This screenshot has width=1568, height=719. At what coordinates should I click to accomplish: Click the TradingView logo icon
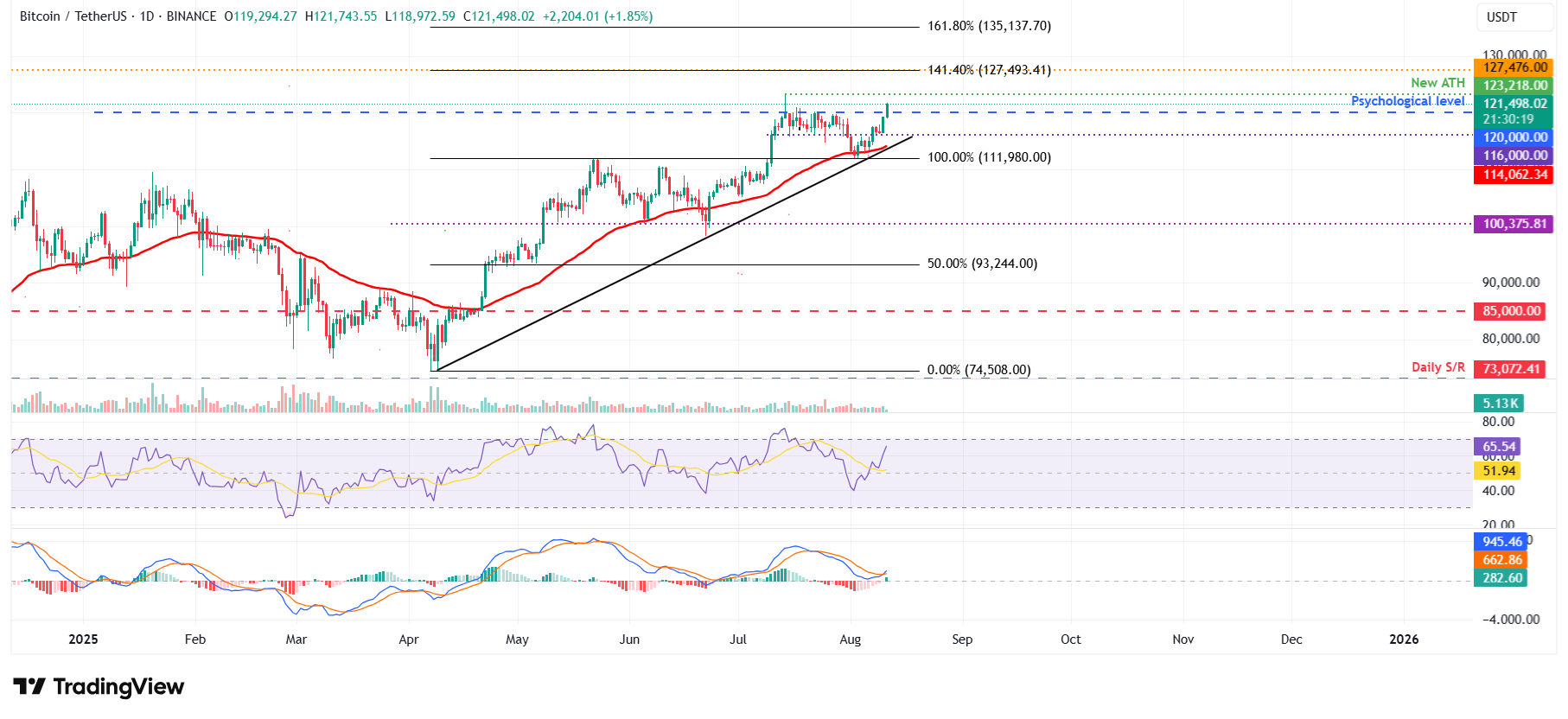point(29,687)
